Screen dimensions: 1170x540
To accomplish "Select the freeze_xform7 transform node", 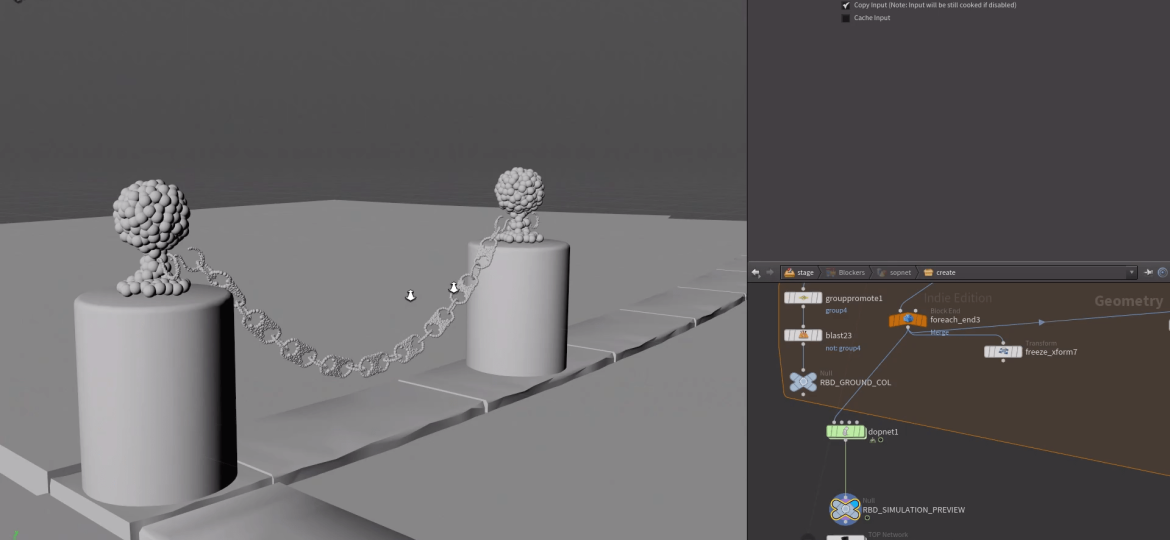I will (1003, 352).
